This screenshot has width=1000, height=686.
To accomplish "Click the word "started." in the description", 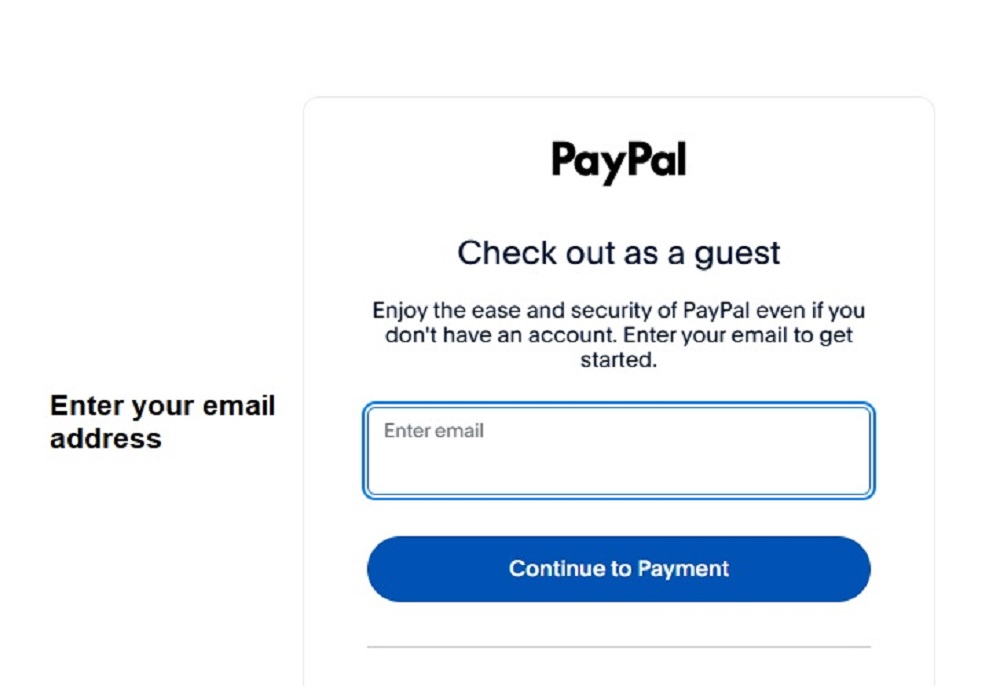I will [618, 360].
